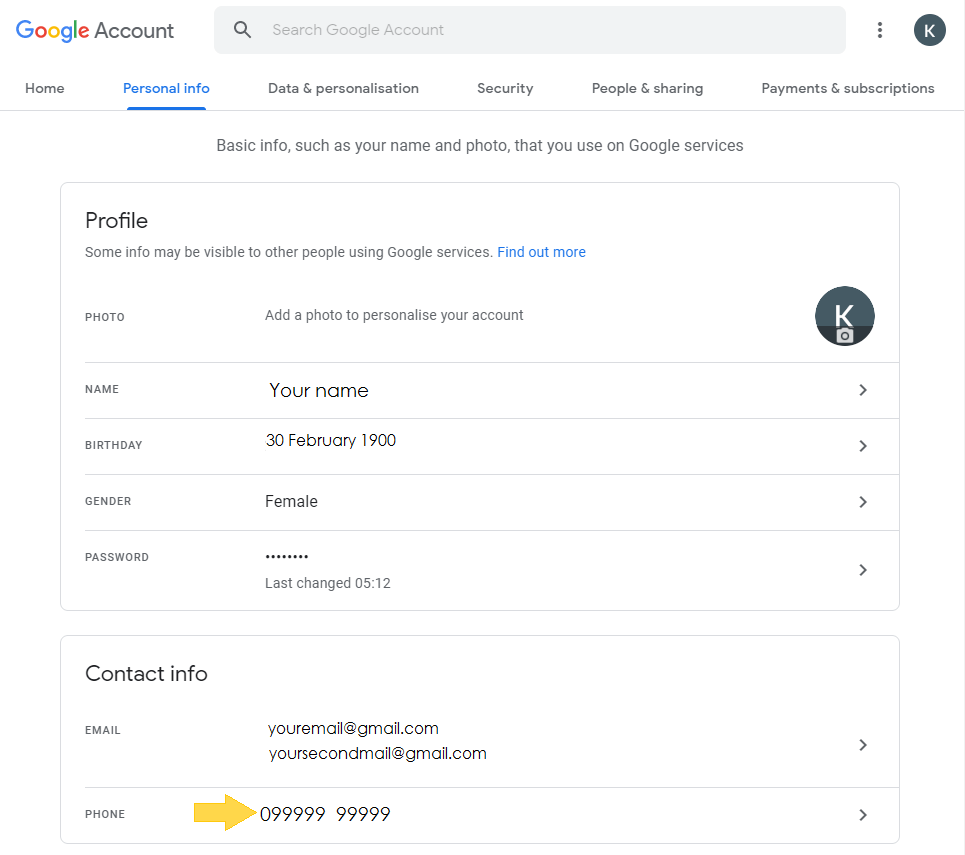
Task: Expand the Gender row chevron
Action: click(x=862, y=502)
